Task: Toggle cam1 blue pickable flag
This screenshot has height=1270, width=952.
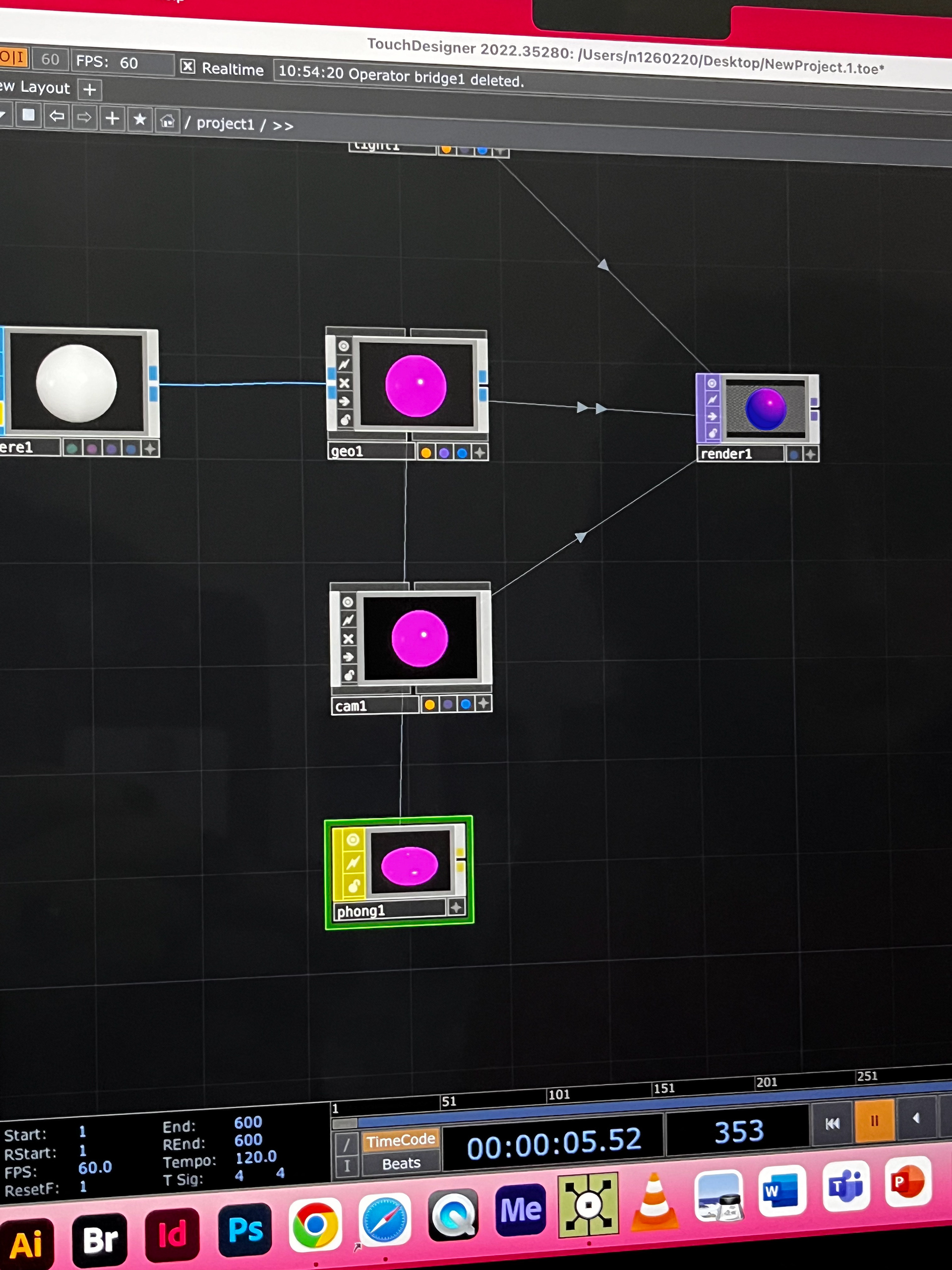Action: click(466, 704)
